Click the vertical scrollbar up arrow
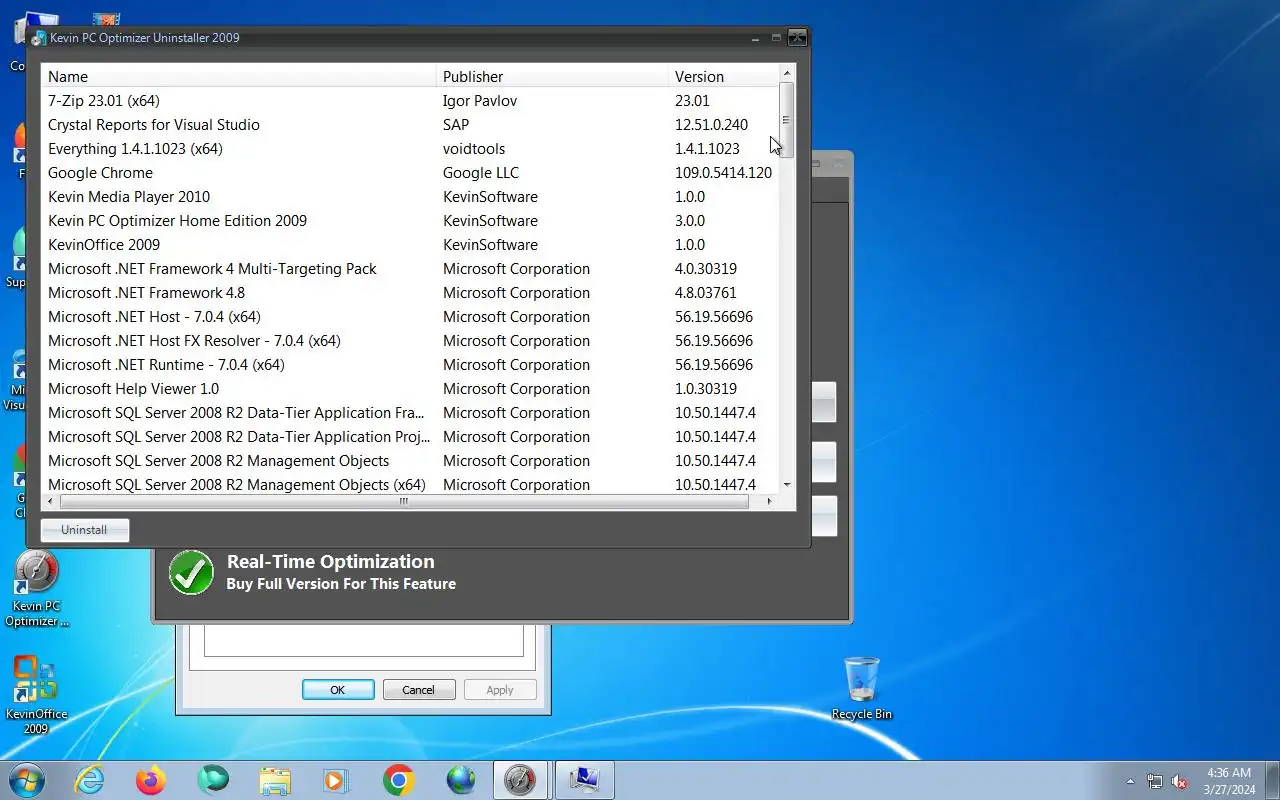Screen dimensions: 1280x800 787,73
